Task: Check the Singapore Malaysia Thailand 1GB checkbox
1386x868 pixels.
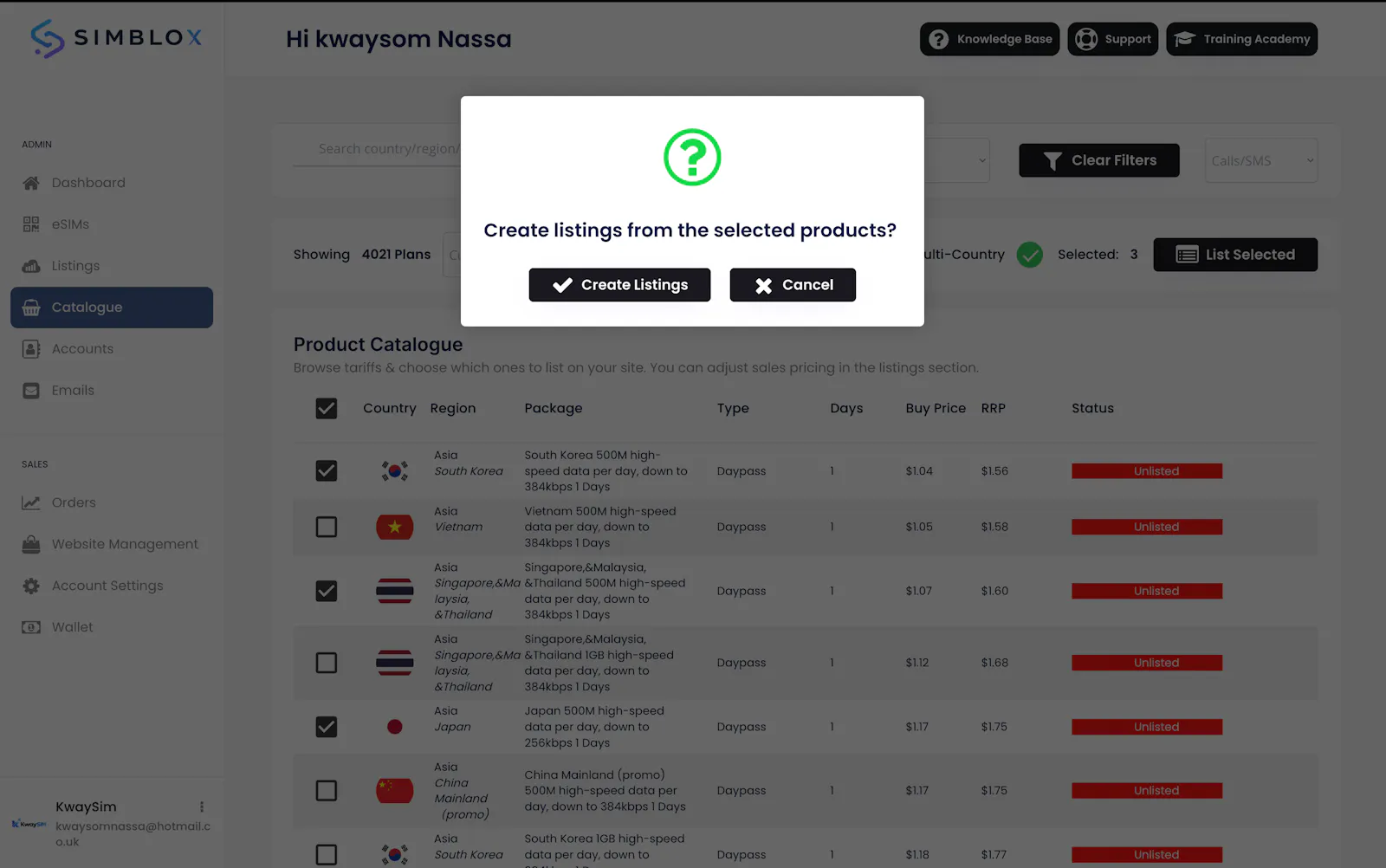Action: tap(327, 663)
